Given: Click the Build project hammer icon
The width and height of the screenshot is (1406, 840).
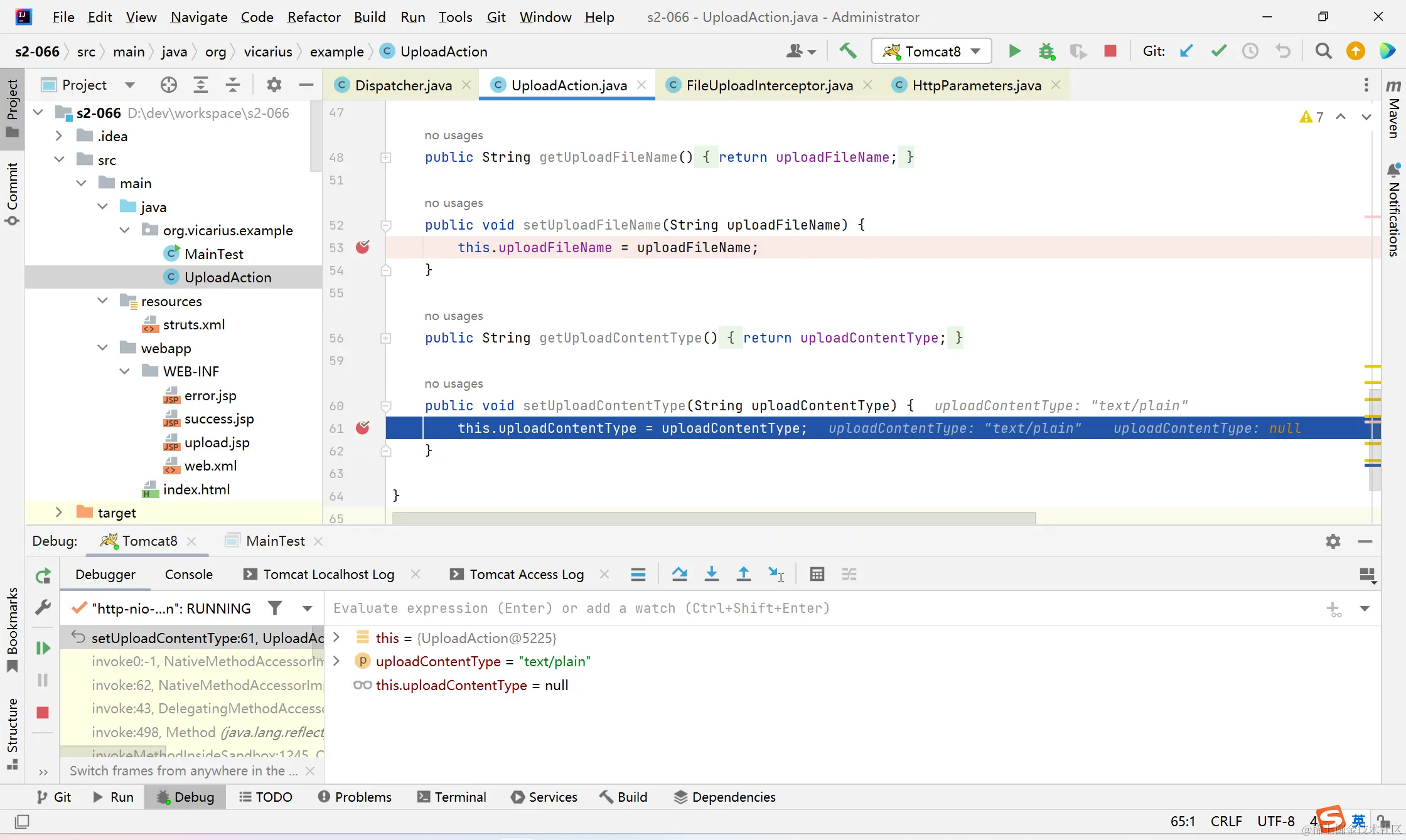Looking at the screenshot, I should click(x=848, y=51).
